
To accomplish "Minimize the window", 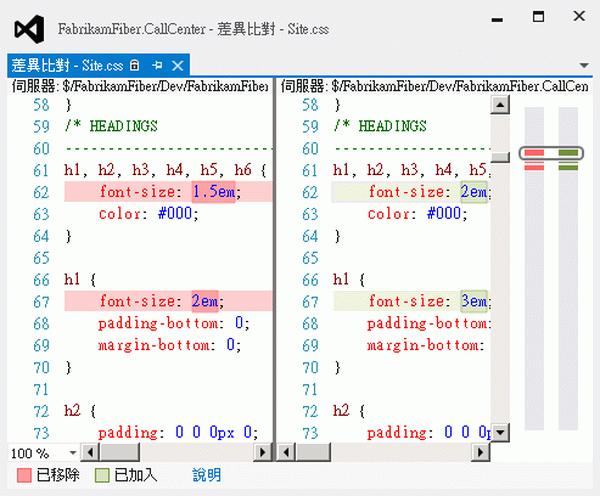I will pos(497,20).
